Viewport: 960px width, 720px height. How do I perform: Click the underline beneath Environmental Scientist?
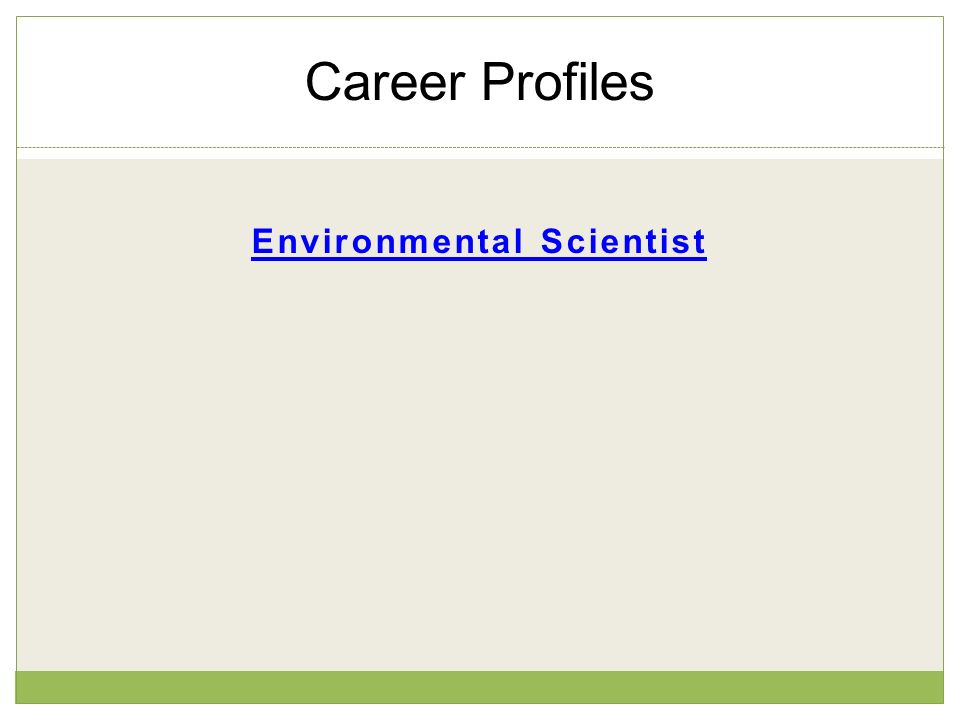pos(479,260)
